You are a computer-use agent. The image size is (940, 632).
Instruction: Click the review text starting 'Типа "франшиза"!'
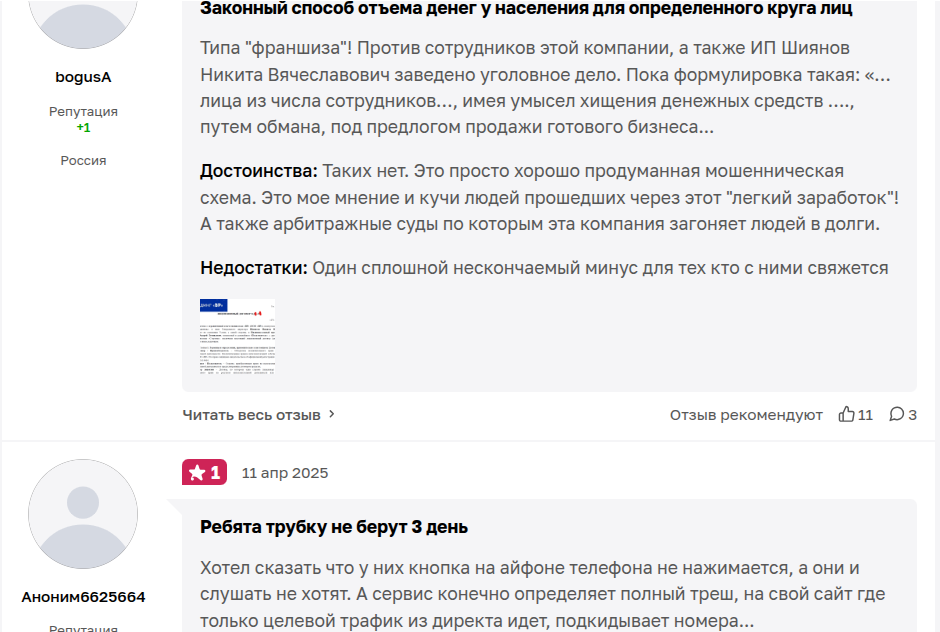click(x=546, y=88)
